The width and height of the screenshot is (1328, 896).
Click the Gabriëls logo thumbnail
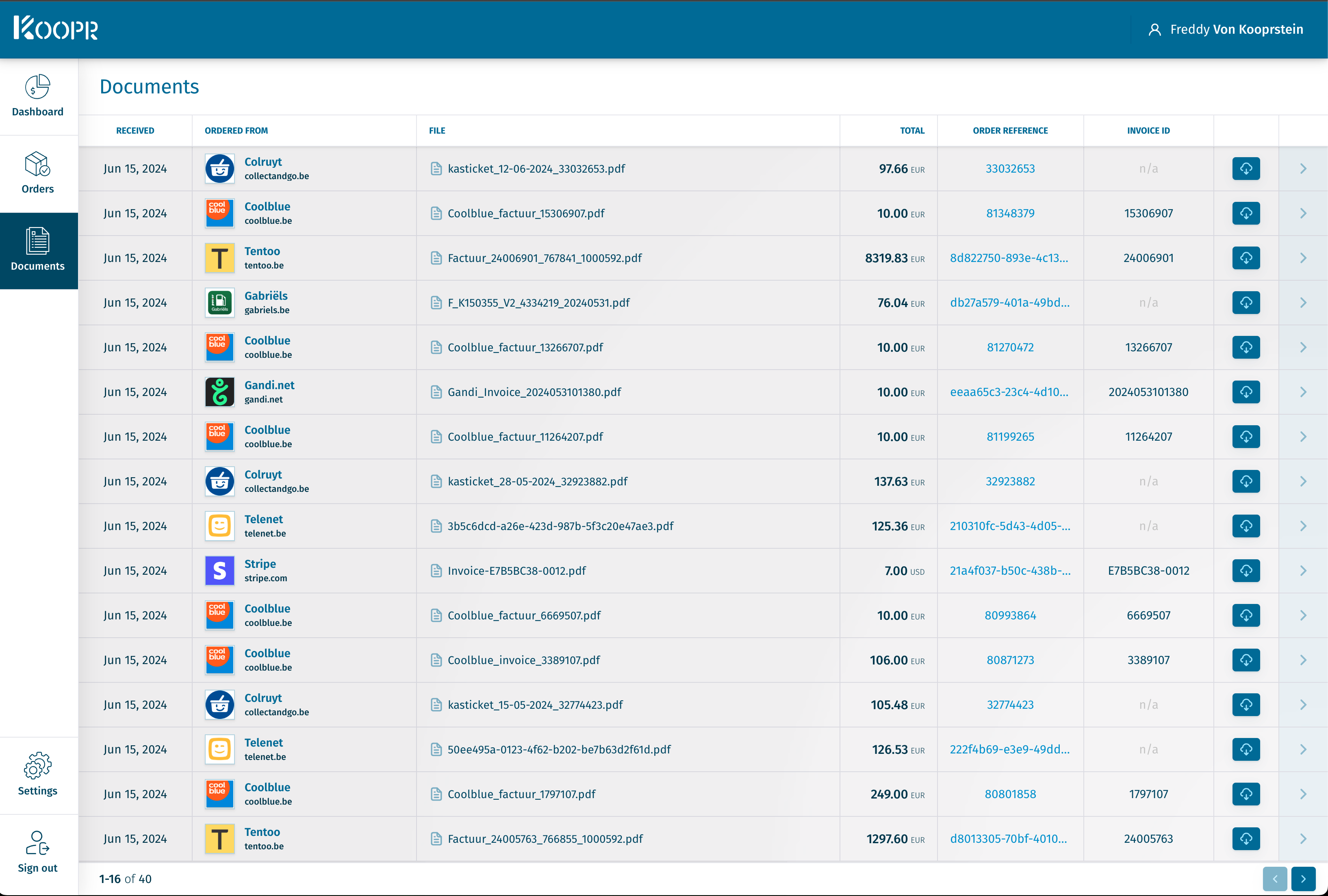click(x=219, y=303)
